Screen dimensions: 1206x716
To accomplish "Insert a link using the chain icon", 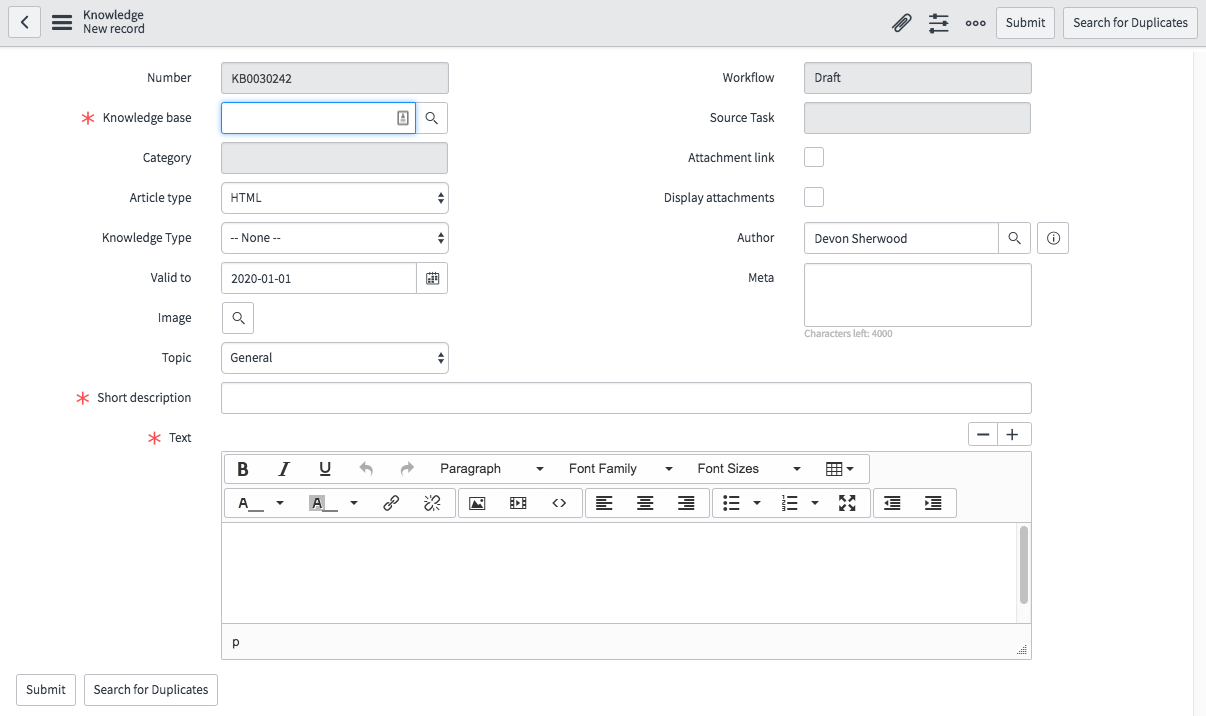I will tap(391, 503).
